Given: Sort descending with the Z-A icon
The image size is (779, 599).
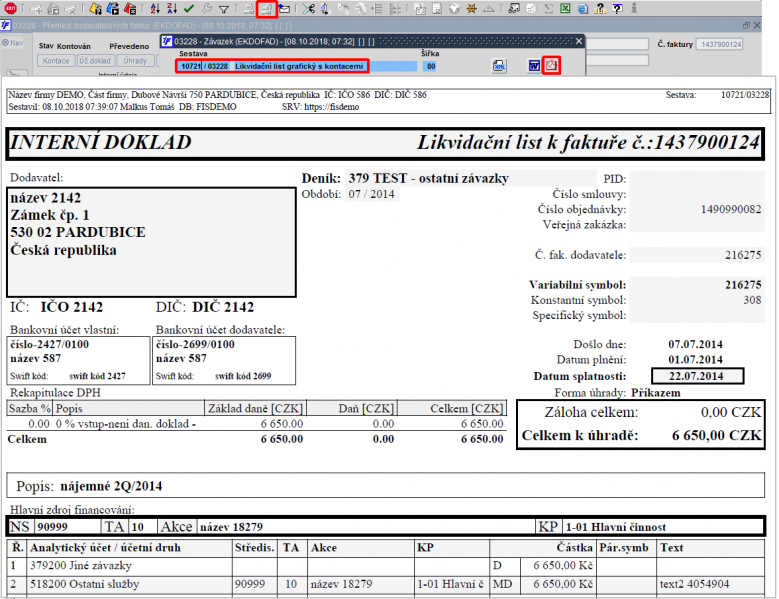Looking at the screenshot, I should point(172,8).
